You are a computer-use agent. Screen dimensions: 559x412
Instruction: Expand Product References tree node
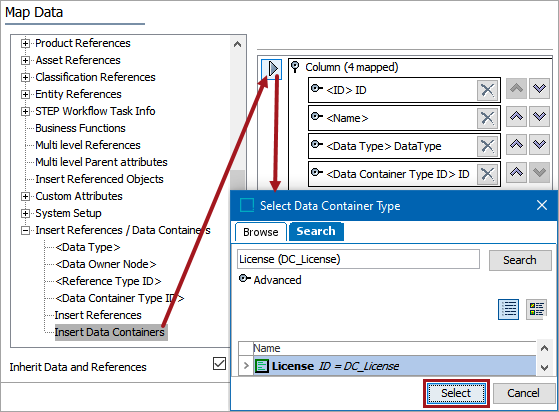[25, 43]
